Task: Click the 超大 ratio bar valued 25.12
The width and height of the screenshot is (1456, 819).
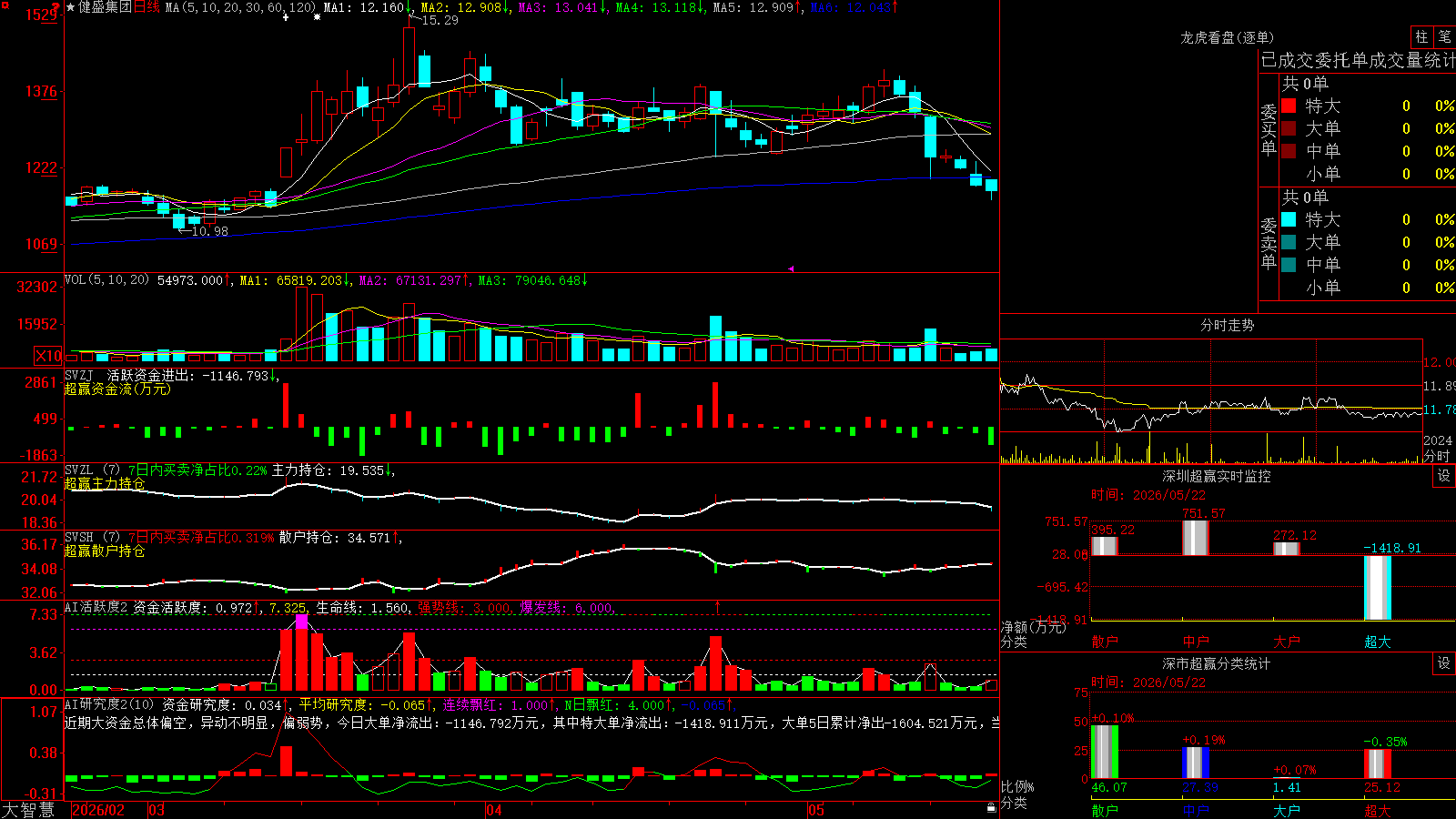Action: pos(1378,763)
